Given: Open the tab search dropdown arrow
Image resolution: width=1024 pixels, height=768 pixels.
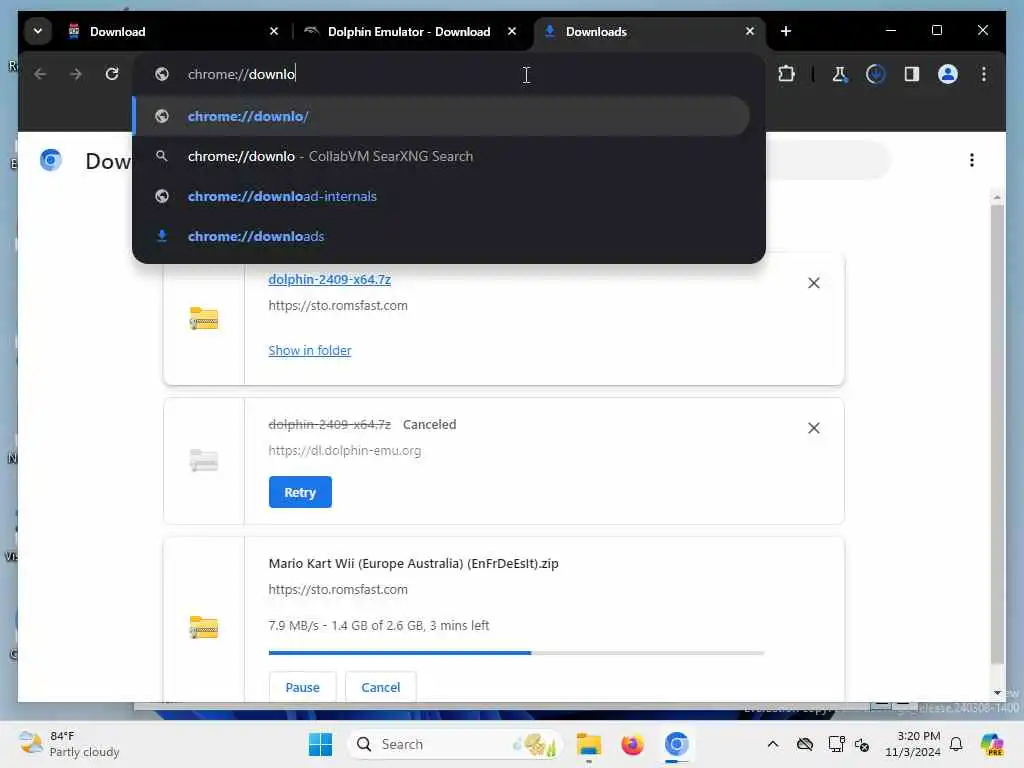Looking at the screenshot, I should (x=38, y=31).
